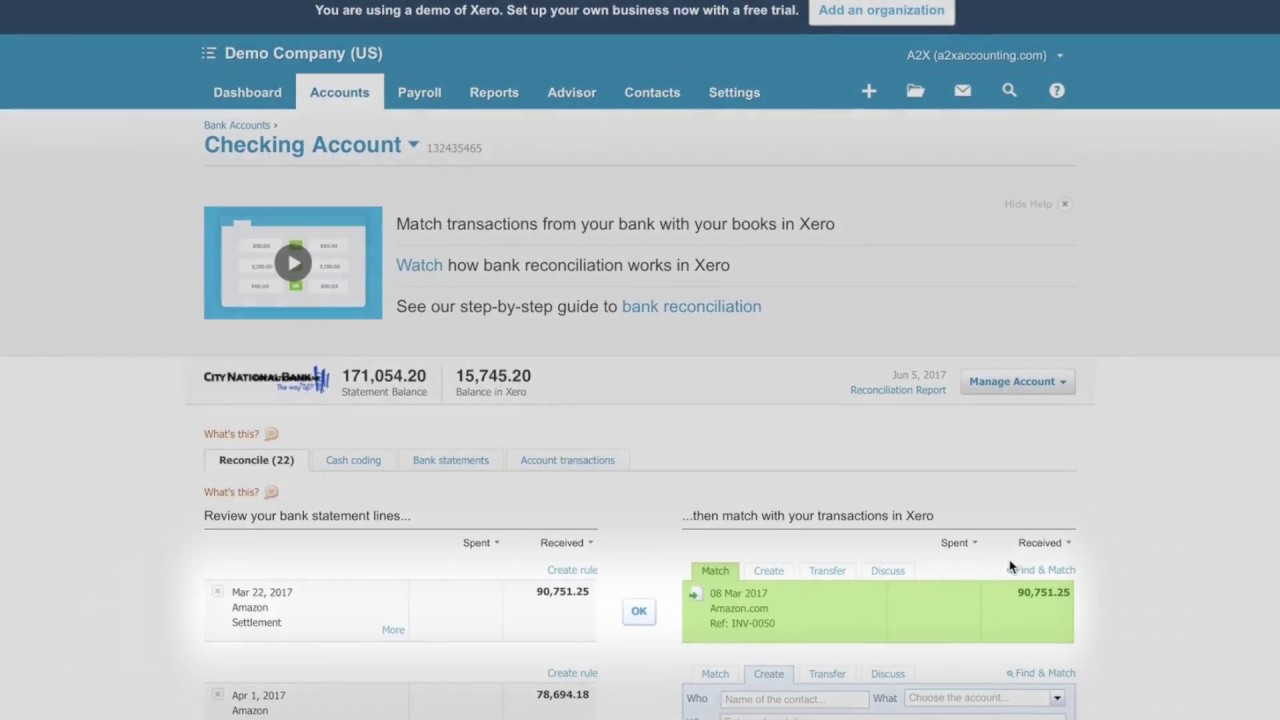
Task: Click Find & Match on second transaction
Action: coord(1041,673)
